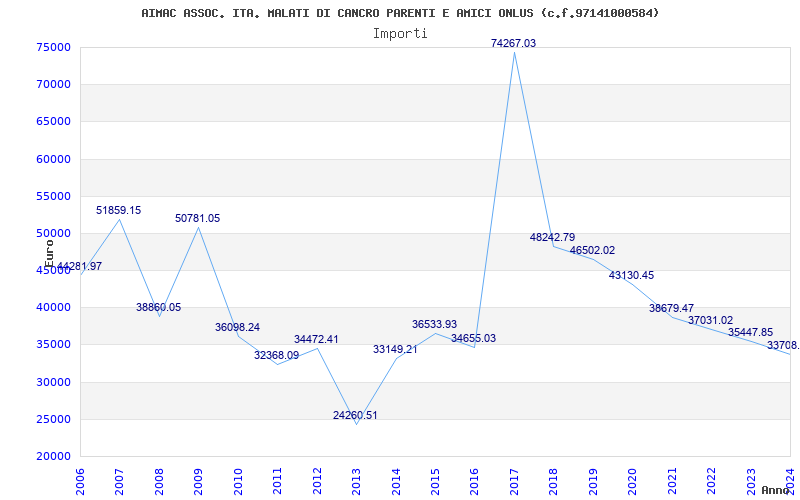This screenshot has height=500, width=800.
Task: Click the y-axis tick 20000
Action: pyautogui.click(x=53, y=457)
